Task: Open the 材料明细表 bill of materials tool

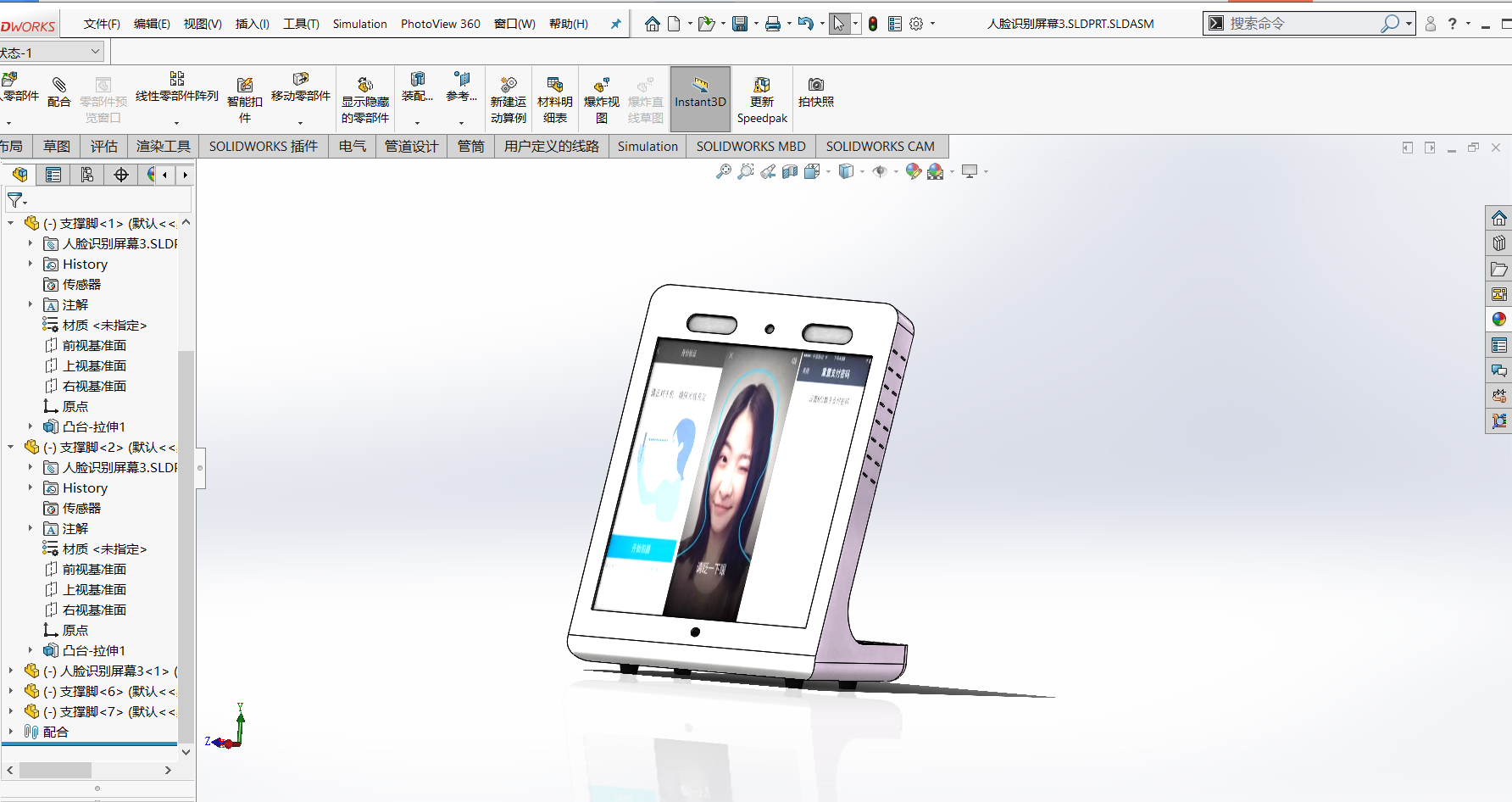Action: 555,99
